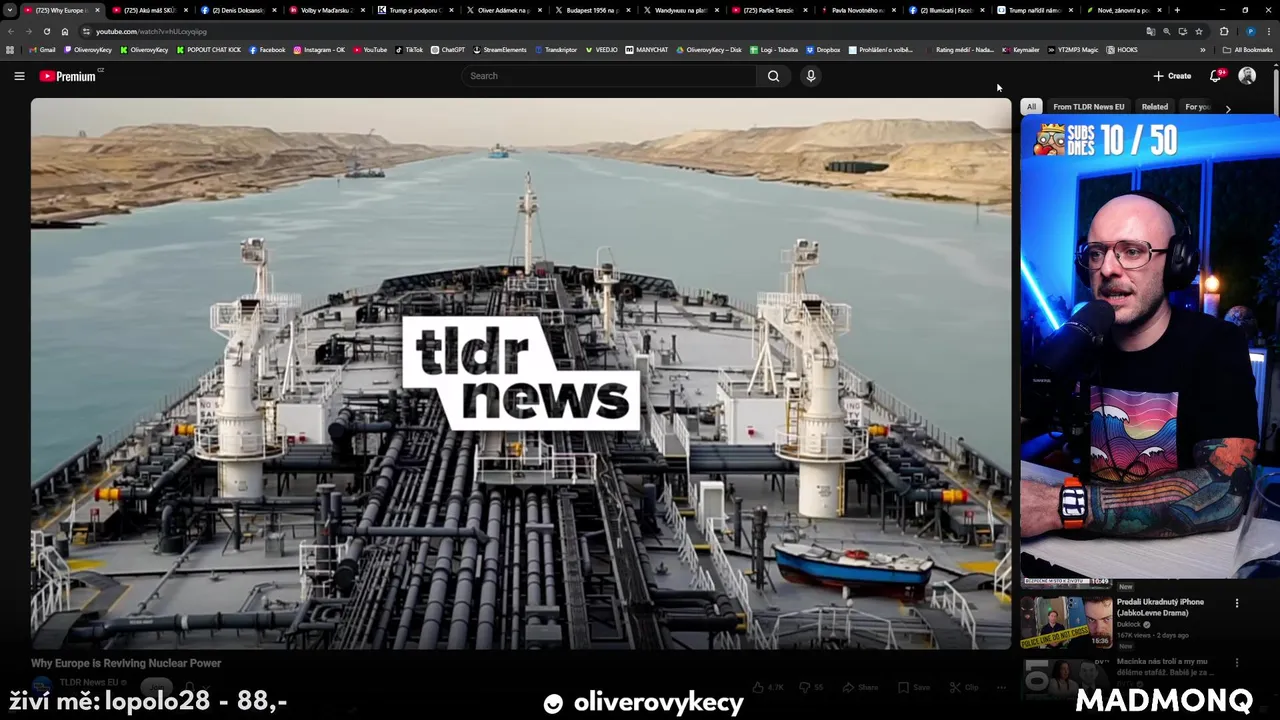Screen dimensions: 1280x720
Task: Open the YouTube account avatar menu
Action: pos(1247,76)
